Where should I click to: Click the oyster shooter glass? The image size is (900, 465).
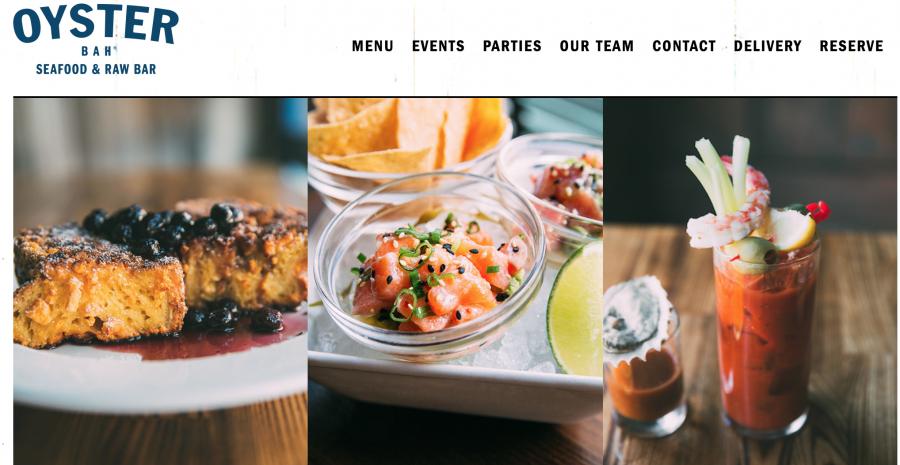644,356
